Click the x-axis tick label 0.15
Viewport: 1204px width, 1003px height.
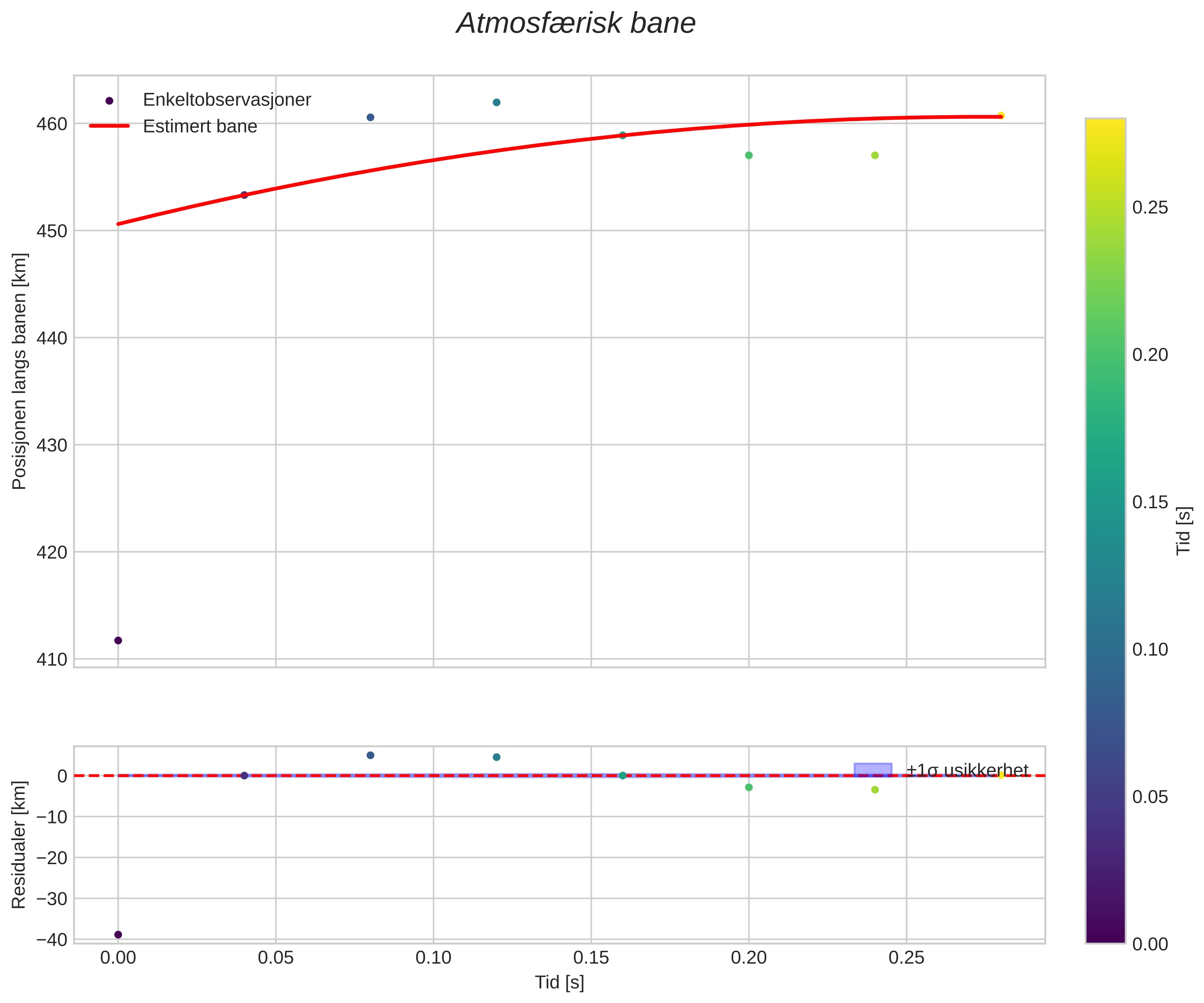591,957
